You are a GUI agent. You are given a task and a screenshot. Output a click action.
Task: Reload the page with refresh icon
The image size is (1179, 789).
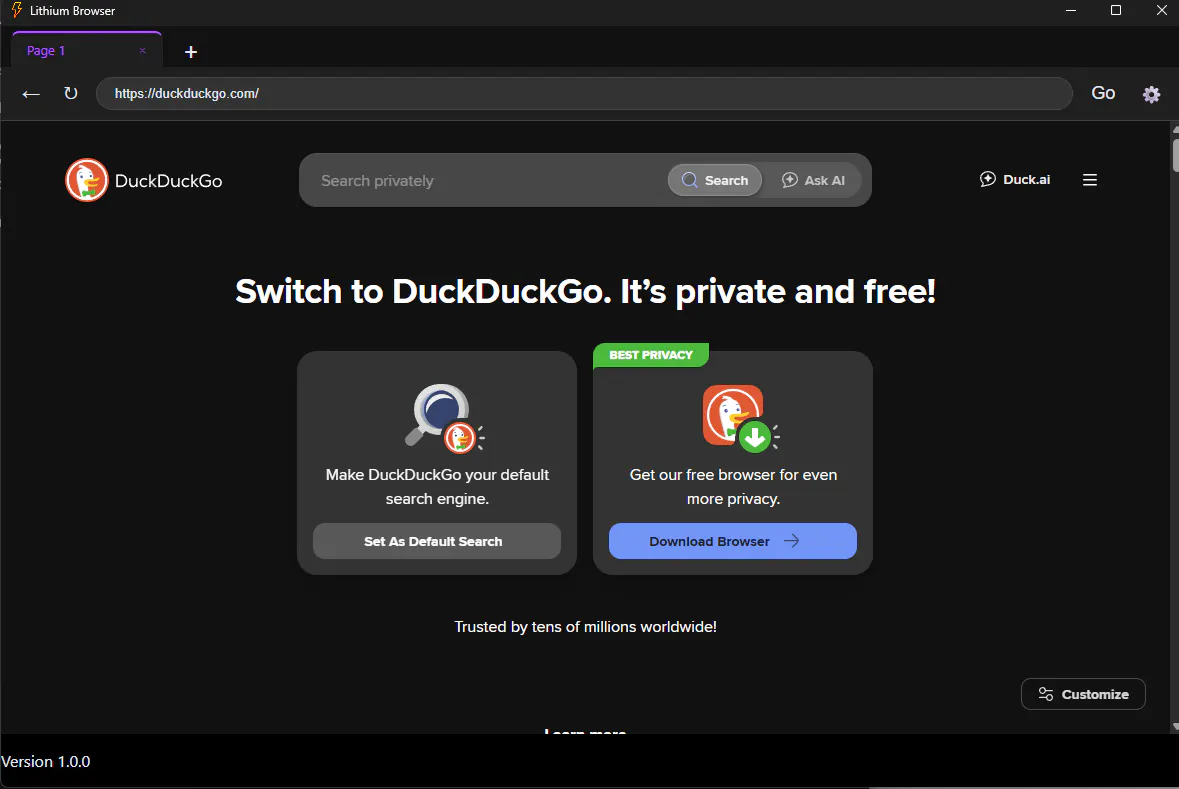[71, 93]
